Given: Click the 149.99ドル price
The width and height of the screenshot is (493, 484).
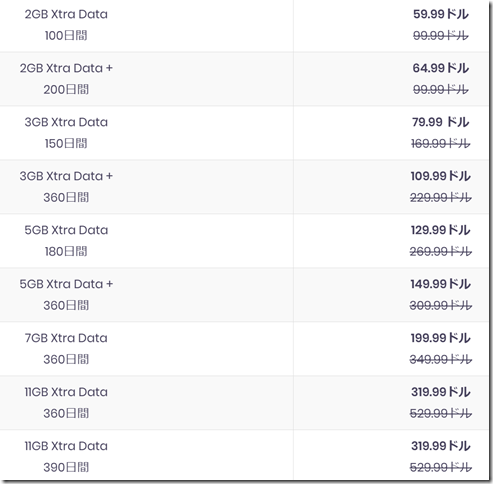Looking at the screenshot, I should coord(441,284).
